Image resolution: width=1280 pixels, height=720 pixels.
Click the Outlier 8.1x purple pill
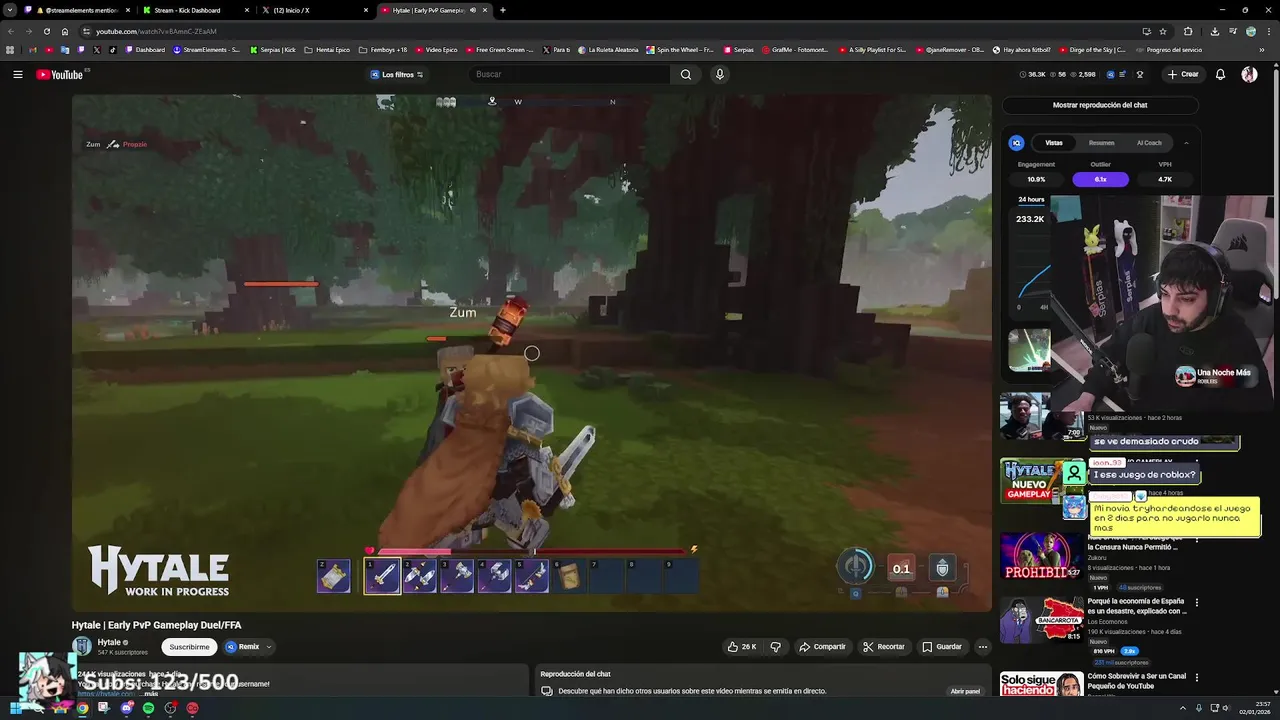1100,179
